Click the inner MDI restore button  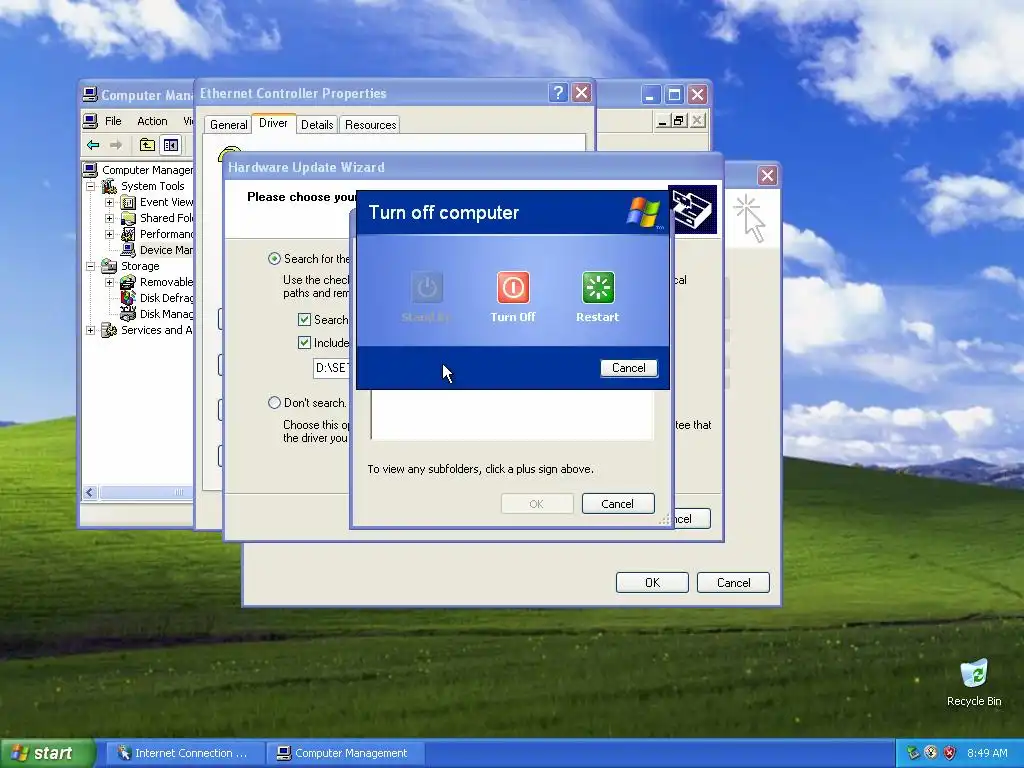(x=679, y=120)
